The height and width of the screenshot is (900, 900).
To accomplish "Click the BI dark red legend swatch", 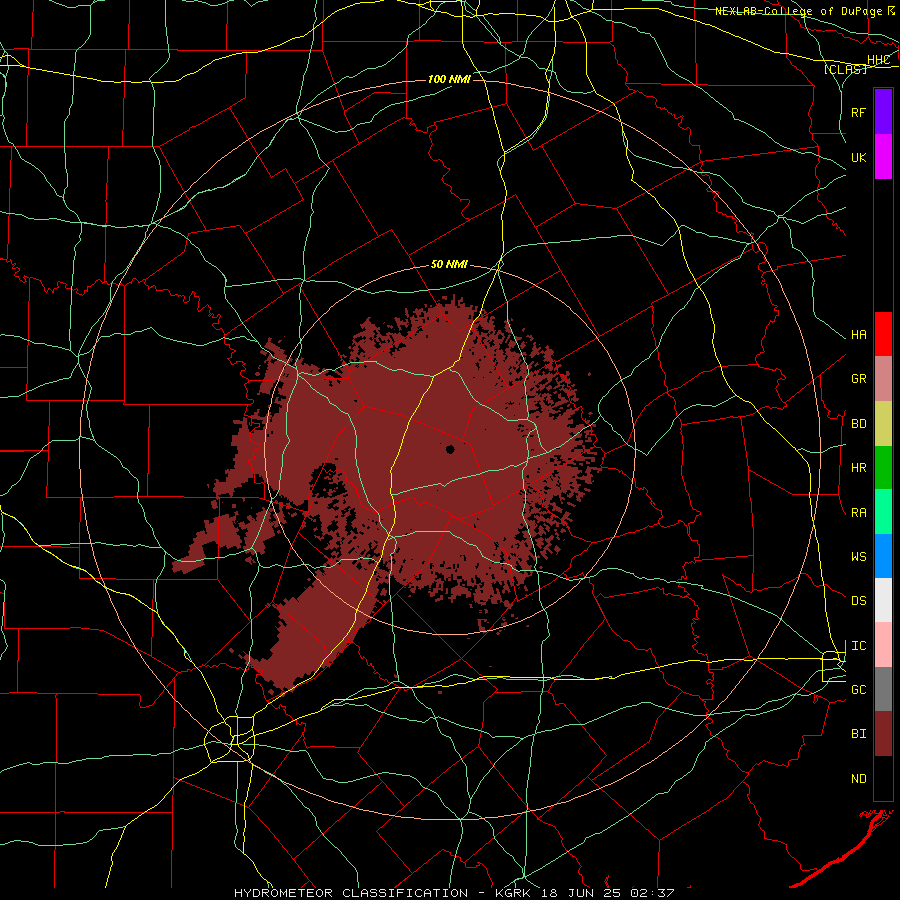I will (883, 734).
